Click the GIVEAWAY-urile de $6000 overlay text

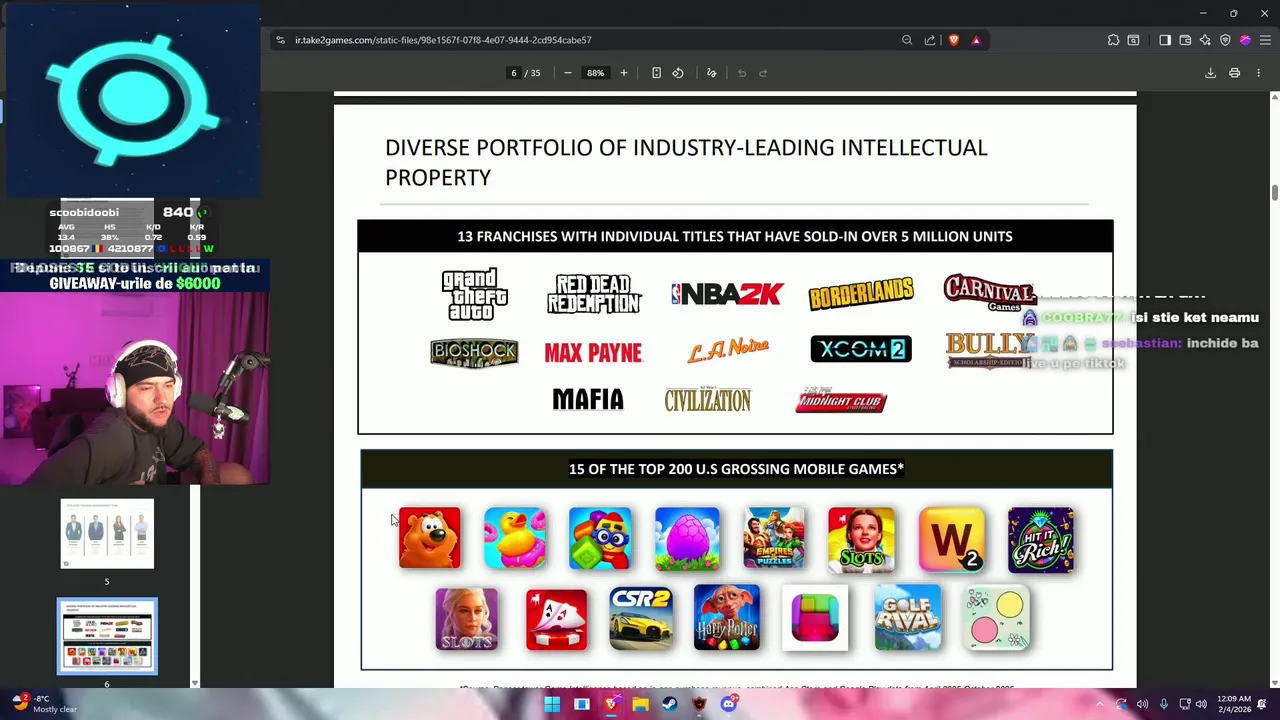135,283
